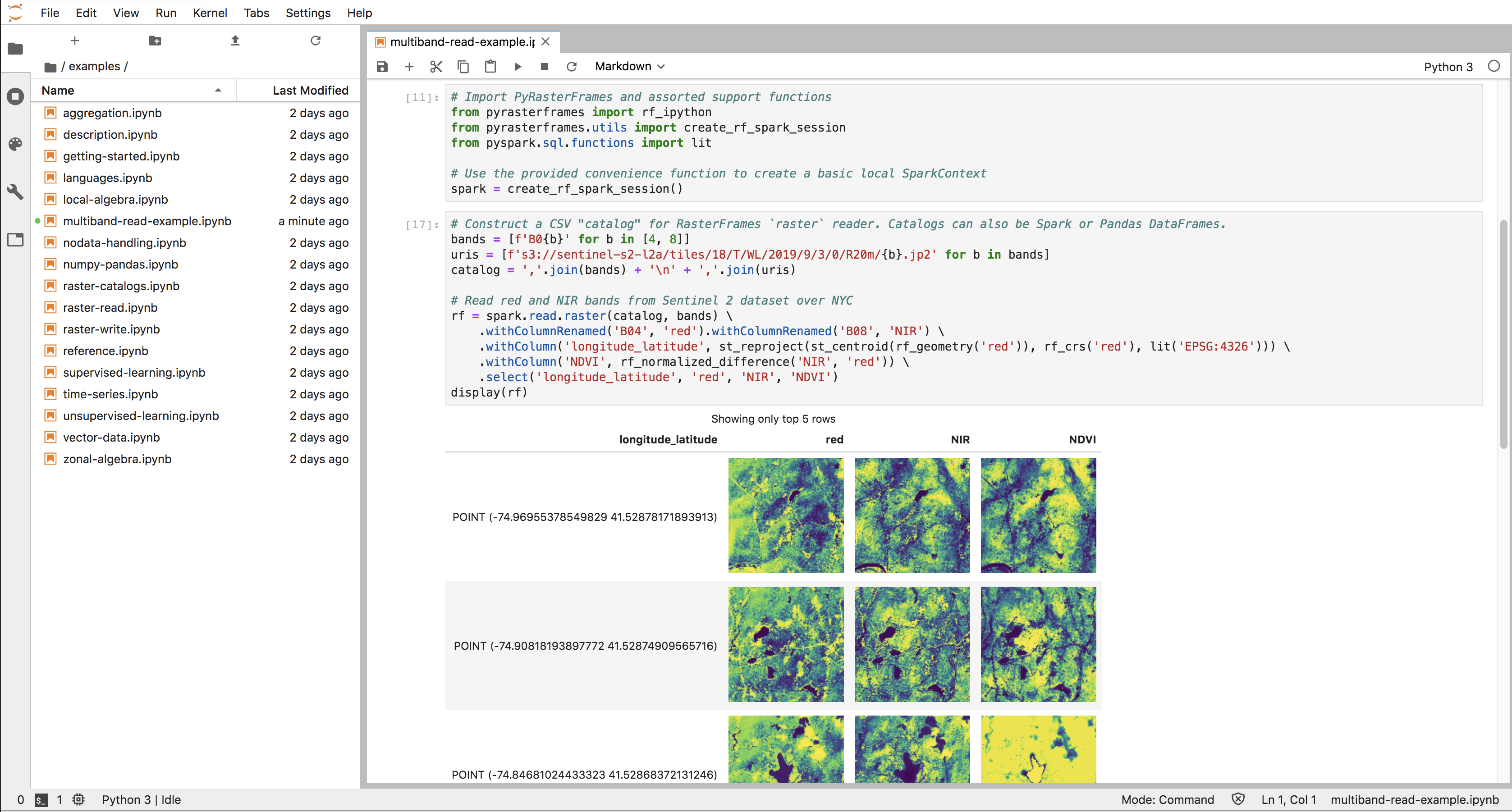Image resolution: width=1512 pixels, height=812 pixels.
Task: Open the Commands palette sidebar icon
Action: coord(15,144)
